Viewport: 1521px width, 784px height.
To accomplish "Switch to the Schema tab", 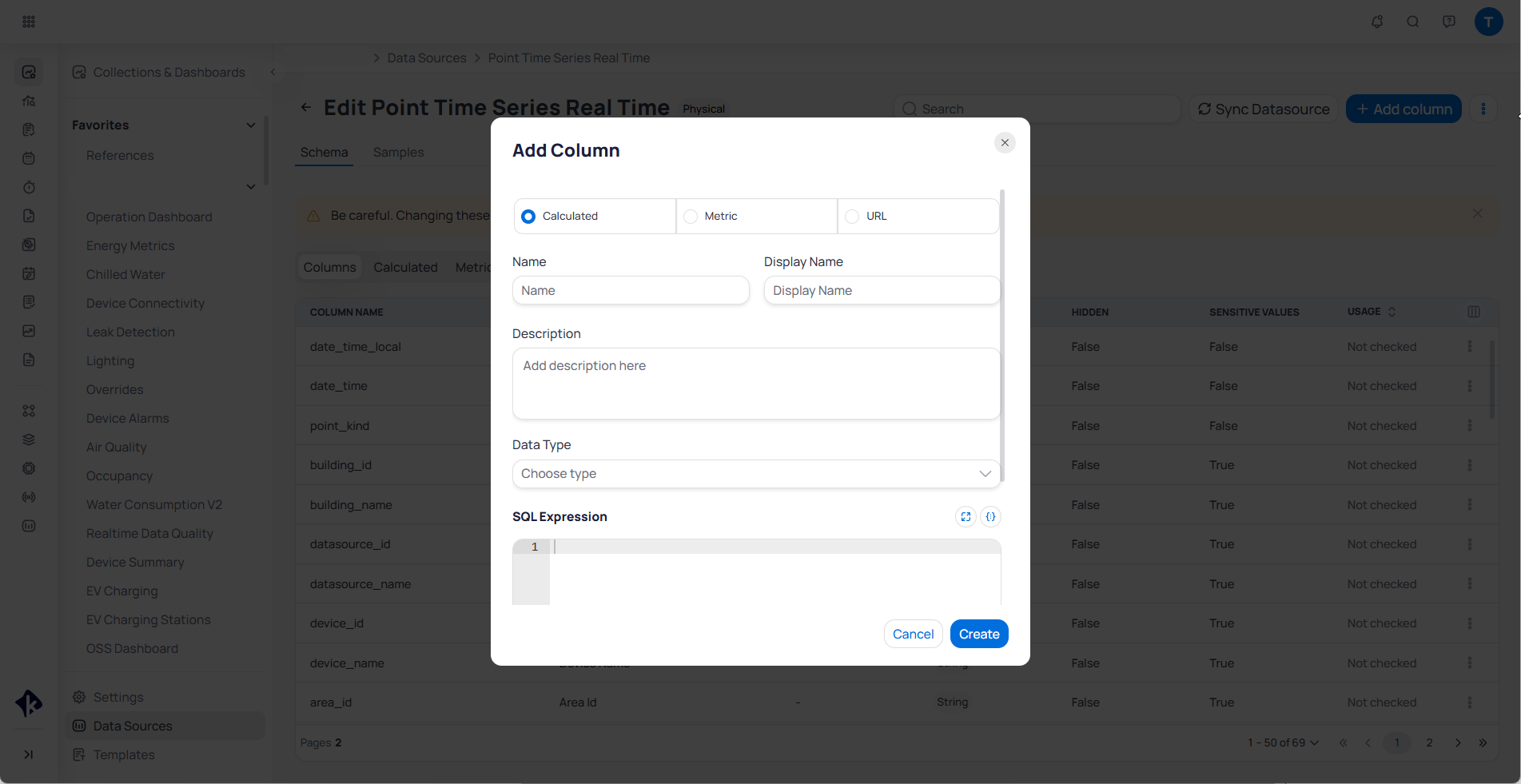I will [324, 152].
